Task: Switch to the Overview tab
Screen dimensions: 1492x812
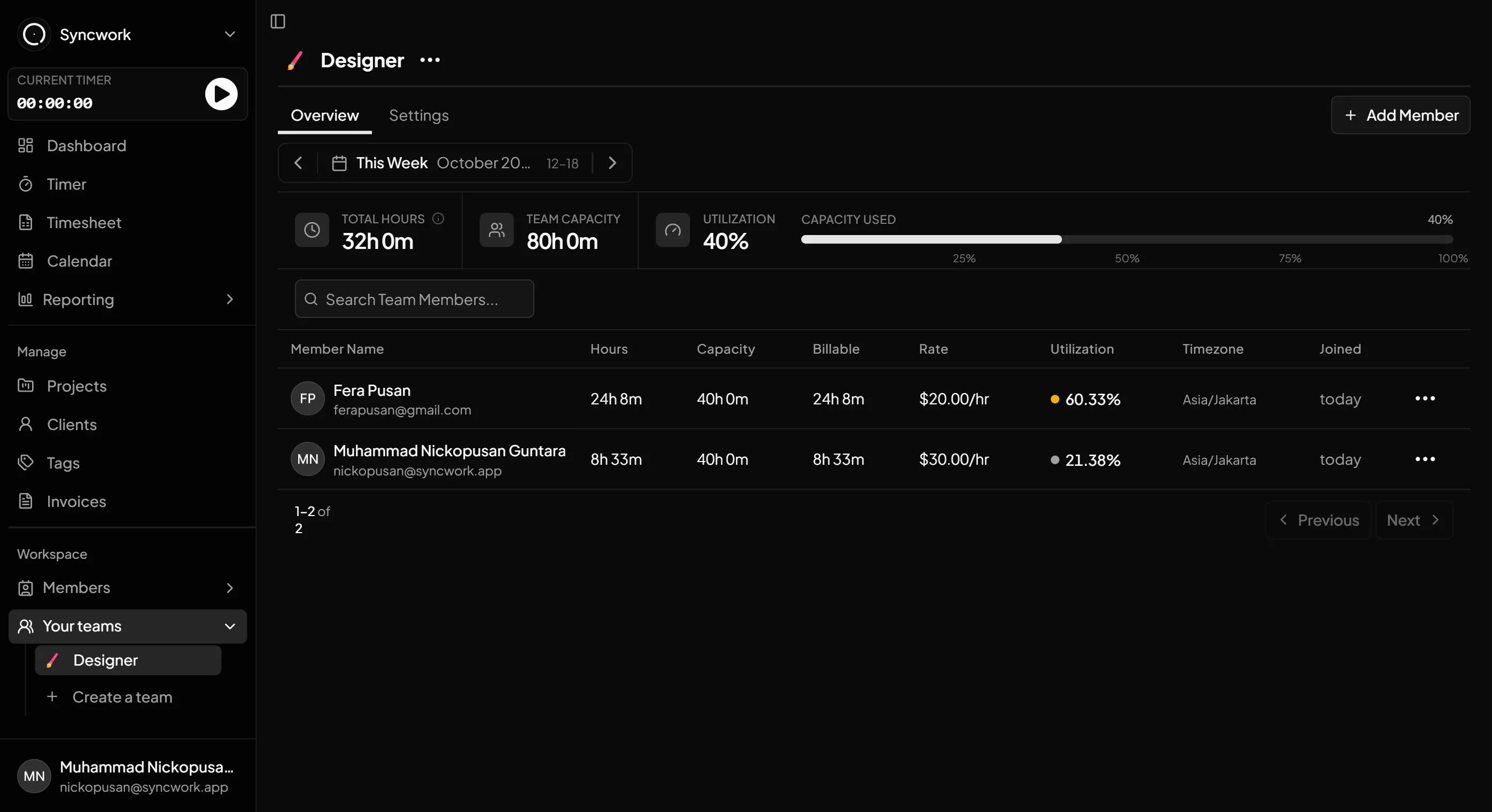Action: tap(325, 115)
